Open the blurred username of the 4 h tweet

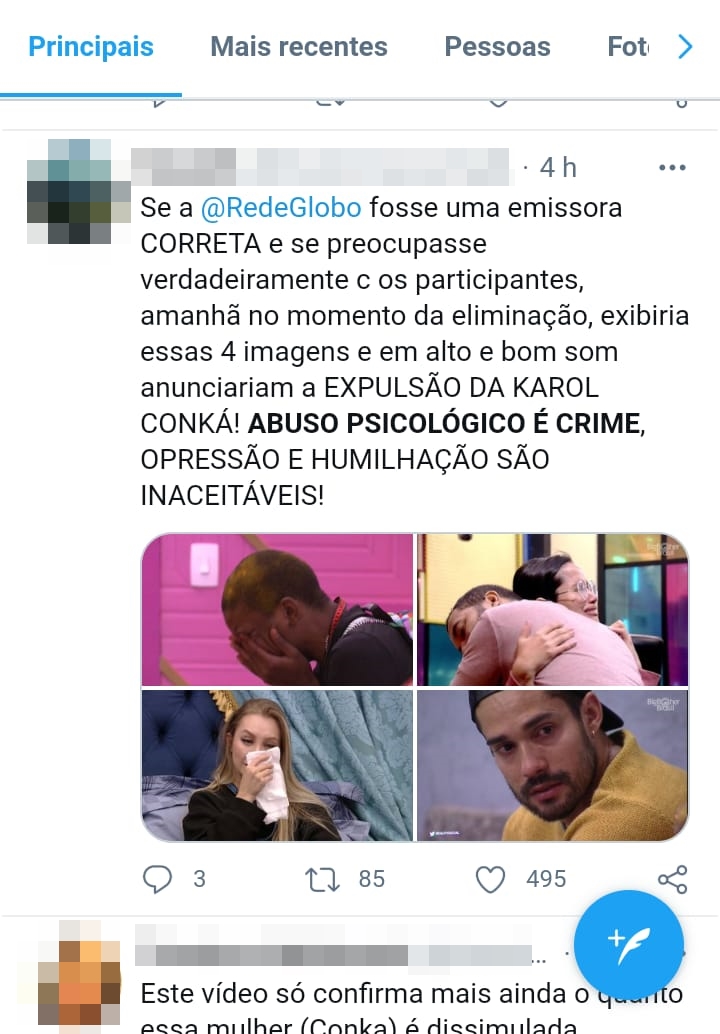(x=321, y=167)
